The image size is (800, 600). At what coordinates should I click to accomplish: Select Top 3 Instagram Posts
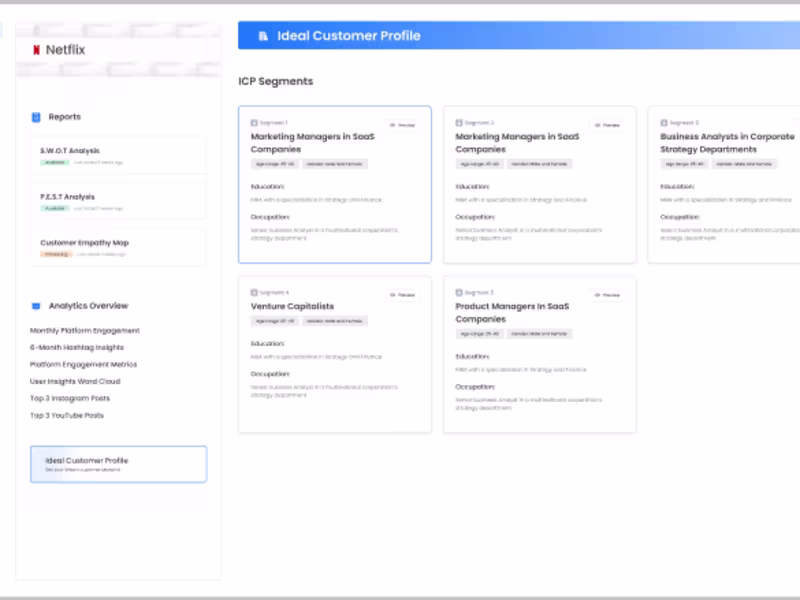point(70,398)
